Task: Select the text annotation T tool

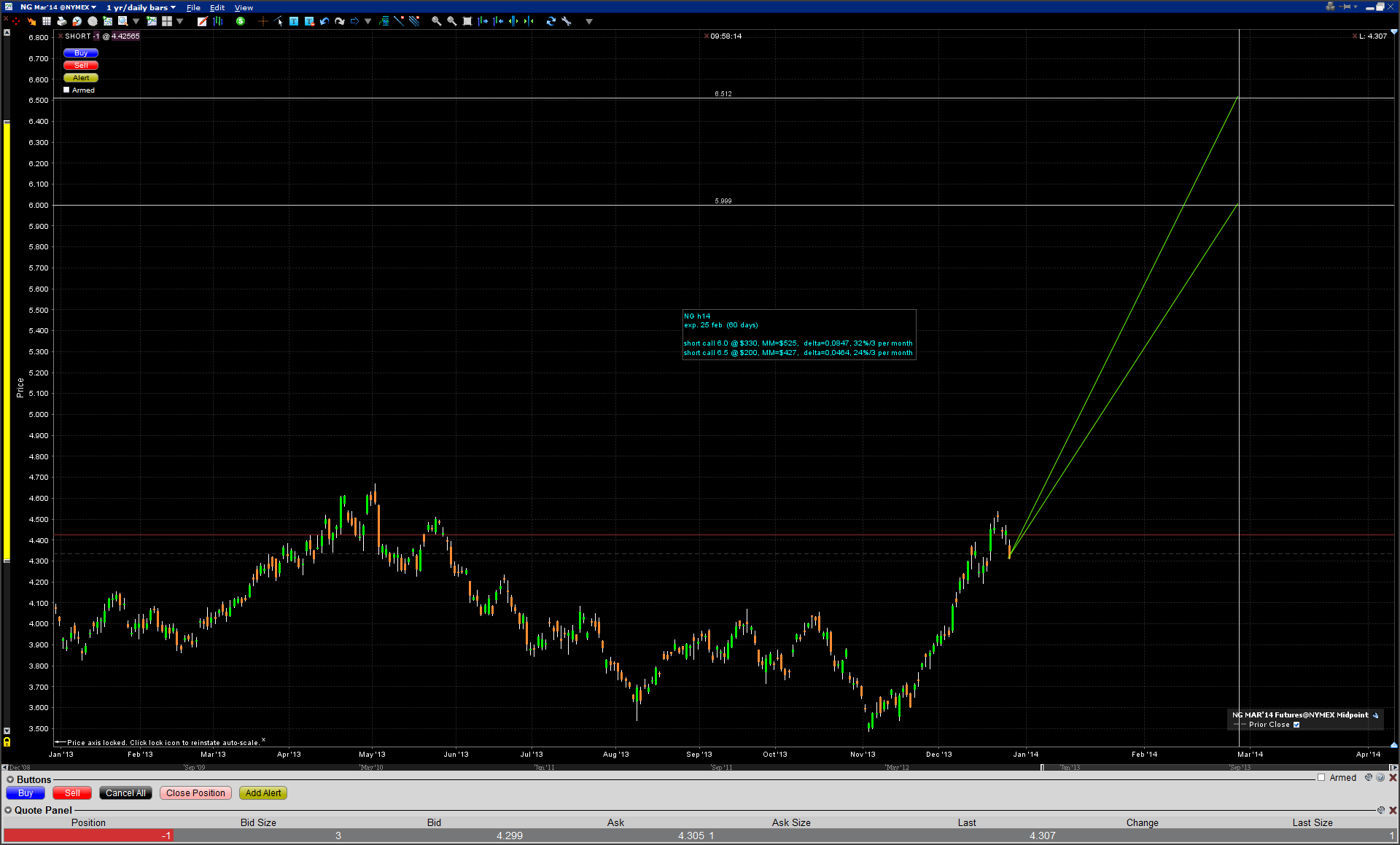Action: [294, 21]
